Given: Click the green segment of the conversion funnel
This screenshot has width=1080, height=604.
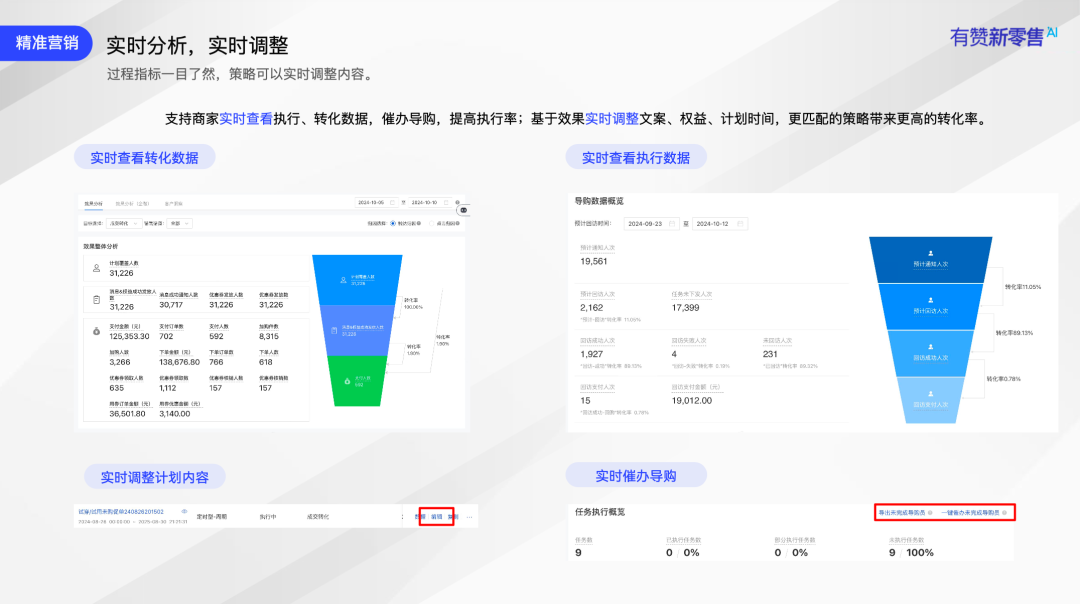Looking at the screenshot, I should tap(357, 381).
